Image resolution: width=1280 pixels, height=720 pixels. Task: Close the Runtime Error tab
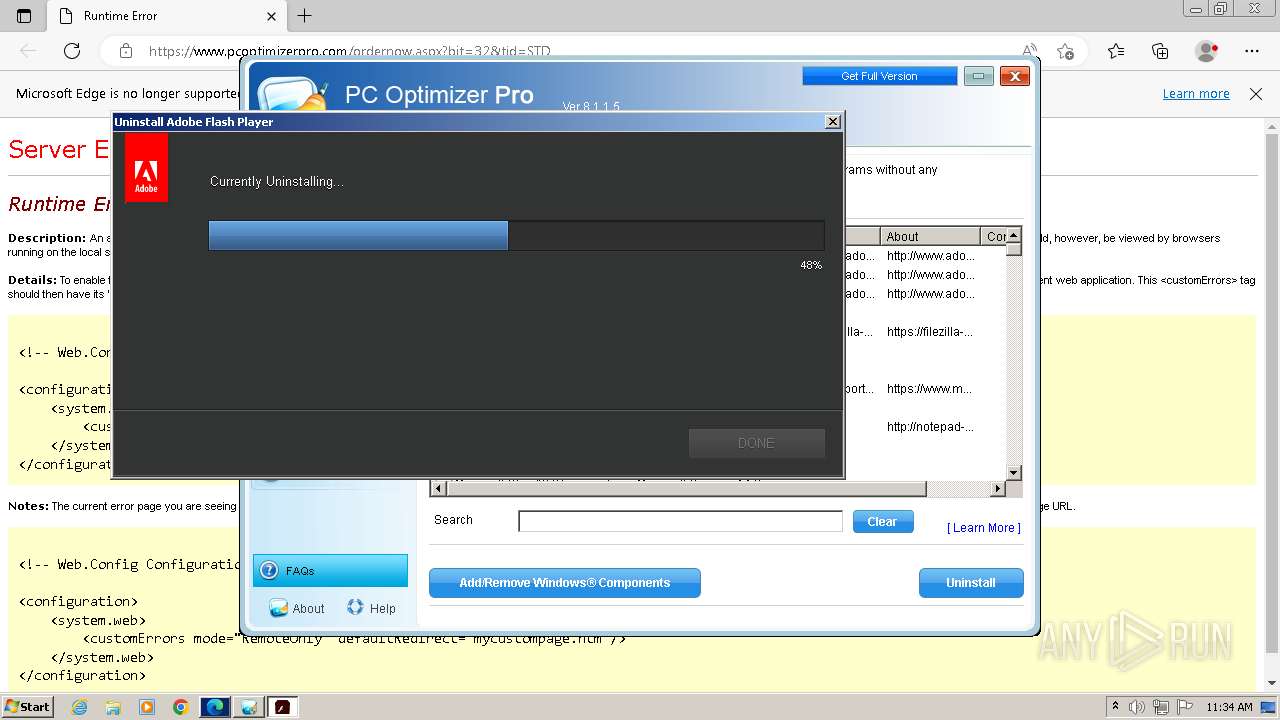point(271,16)
